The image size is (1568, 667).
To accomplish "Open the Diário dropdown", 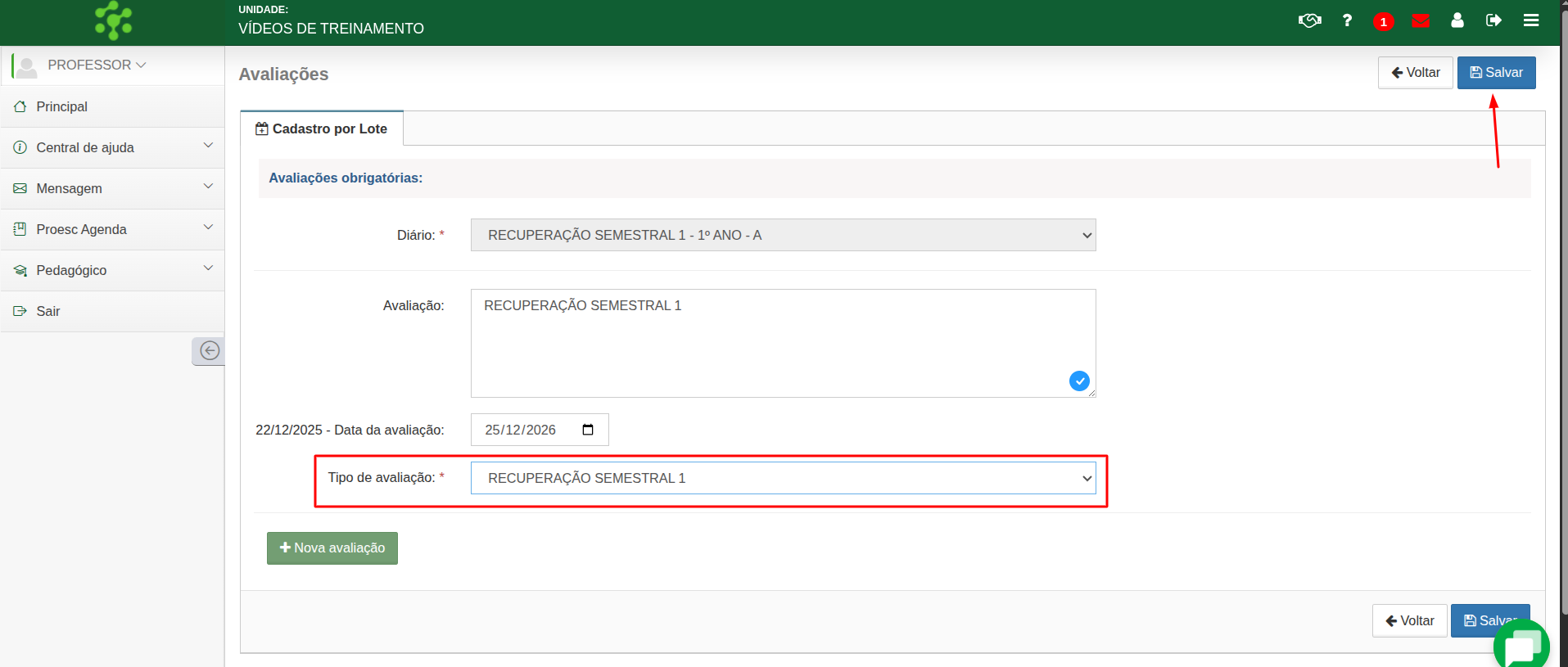I will pos(783,235).
